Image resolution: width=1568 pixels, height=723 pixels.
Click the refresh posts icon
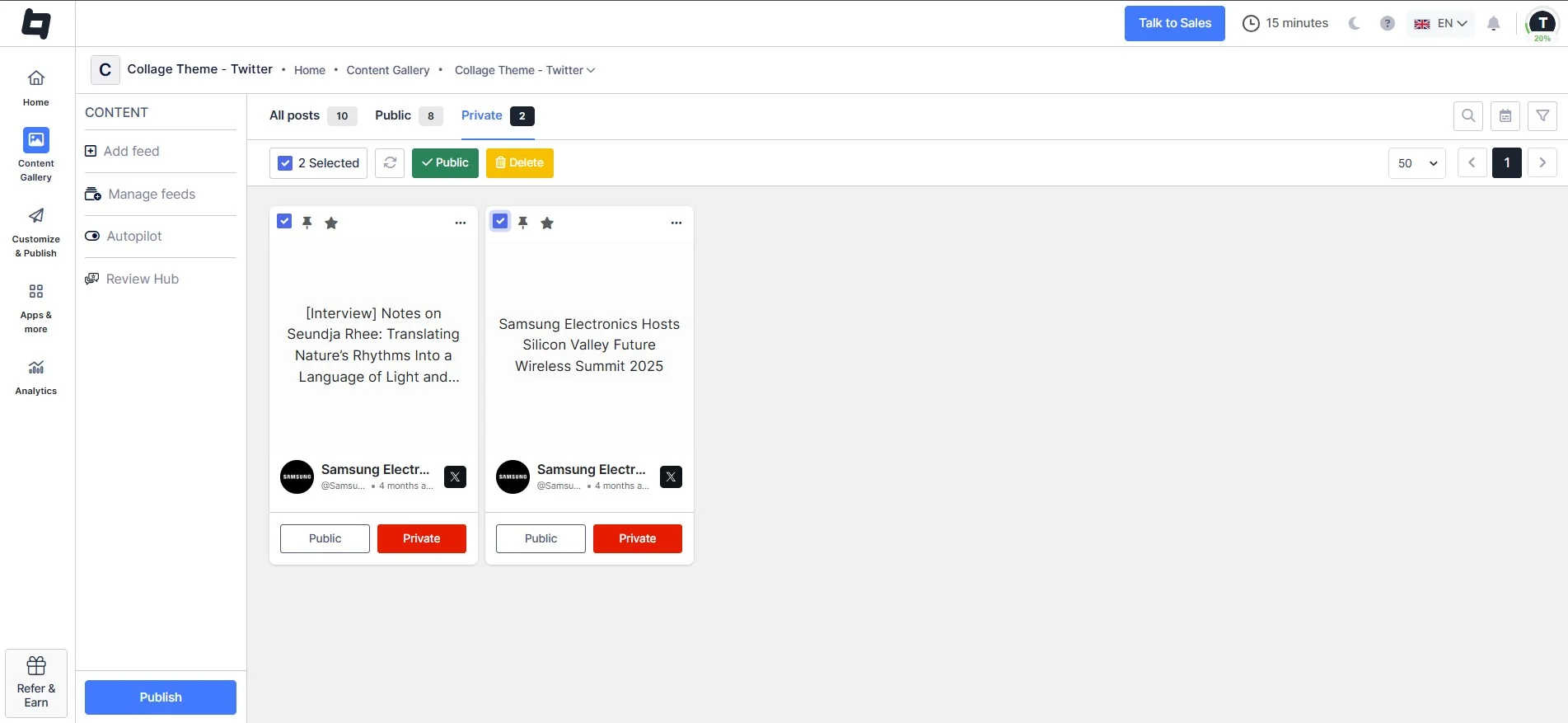[x=390, y=163]
